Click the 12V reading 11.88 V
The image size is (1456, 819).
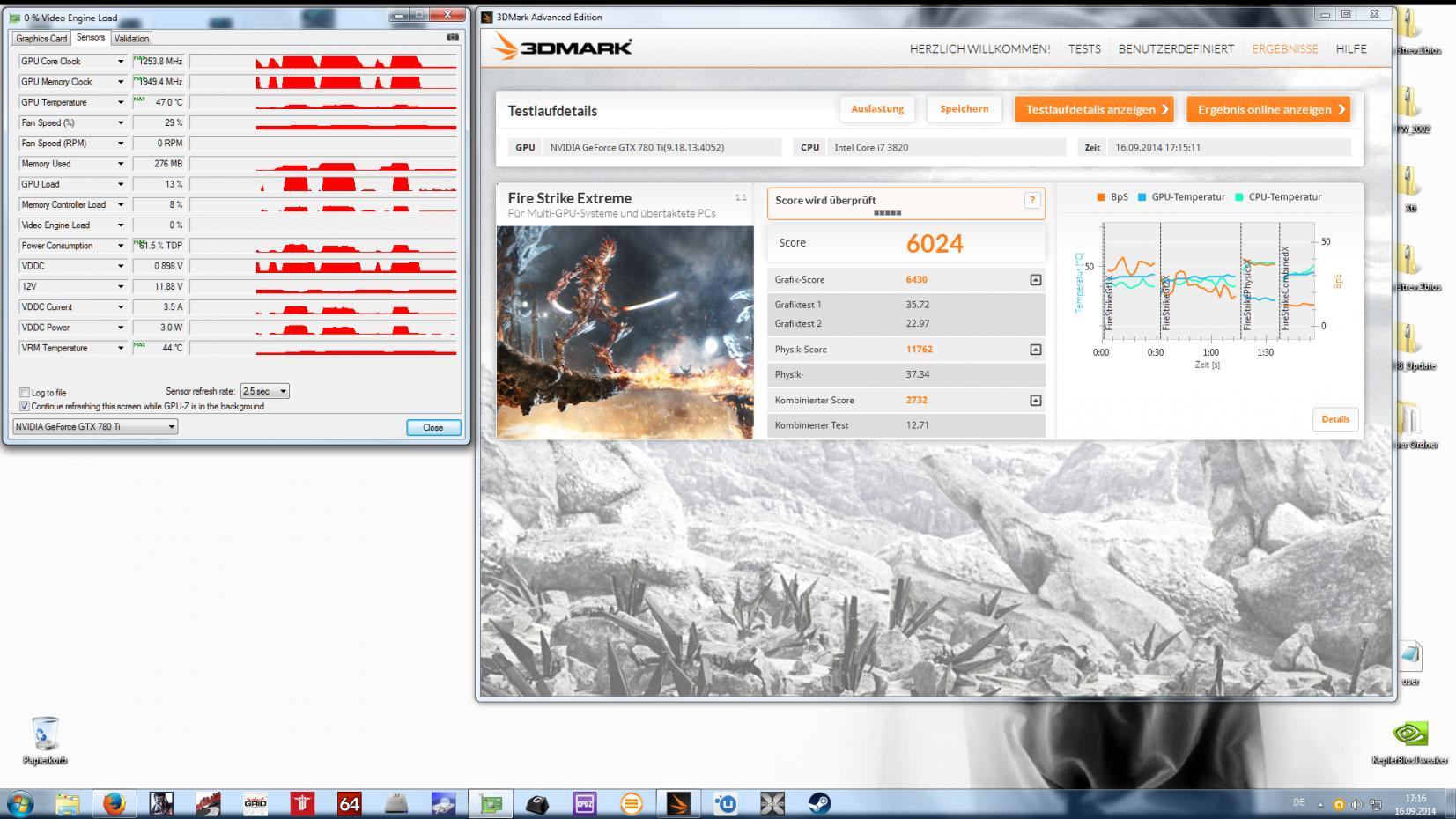pyautogui.click(x=159, y=287)
